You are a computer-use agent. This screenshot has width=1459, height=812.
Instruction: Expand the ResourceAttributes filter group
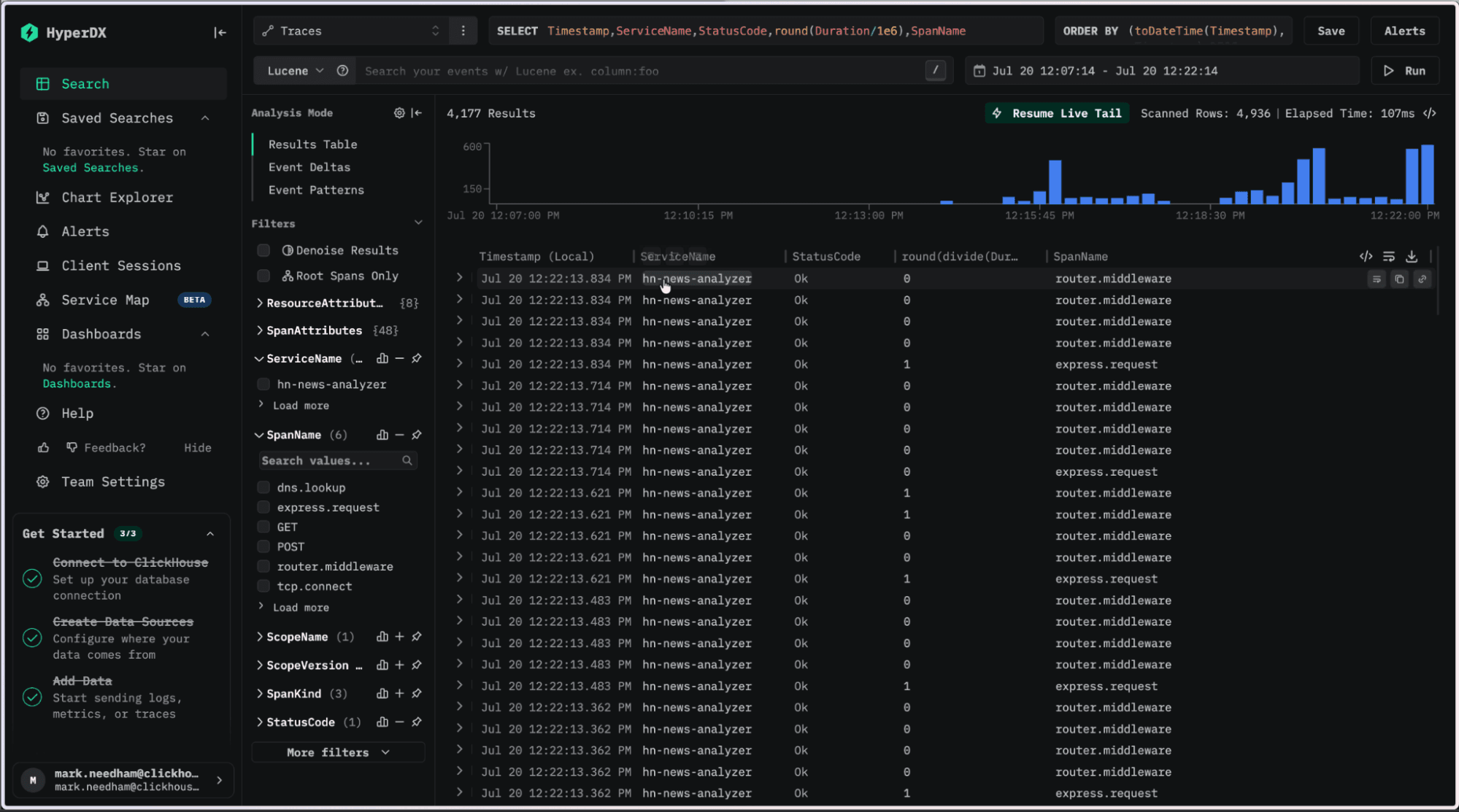325,303
